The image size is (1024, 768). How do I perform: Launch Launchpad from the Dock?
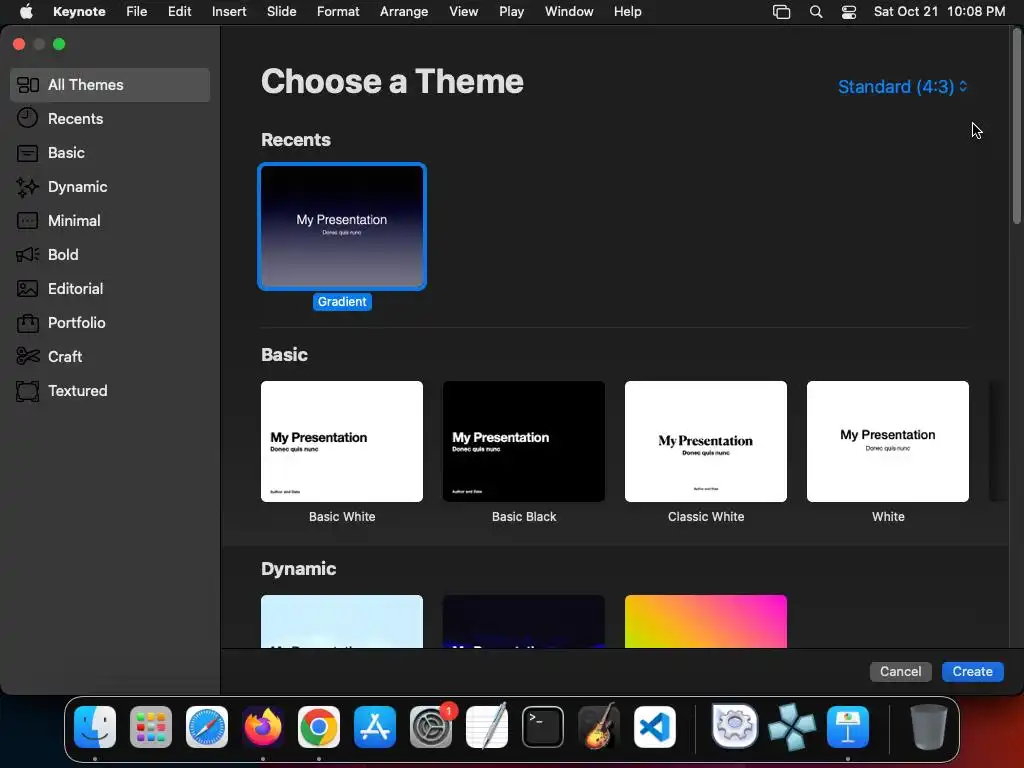pyautogui.click(x=151, y=727)
